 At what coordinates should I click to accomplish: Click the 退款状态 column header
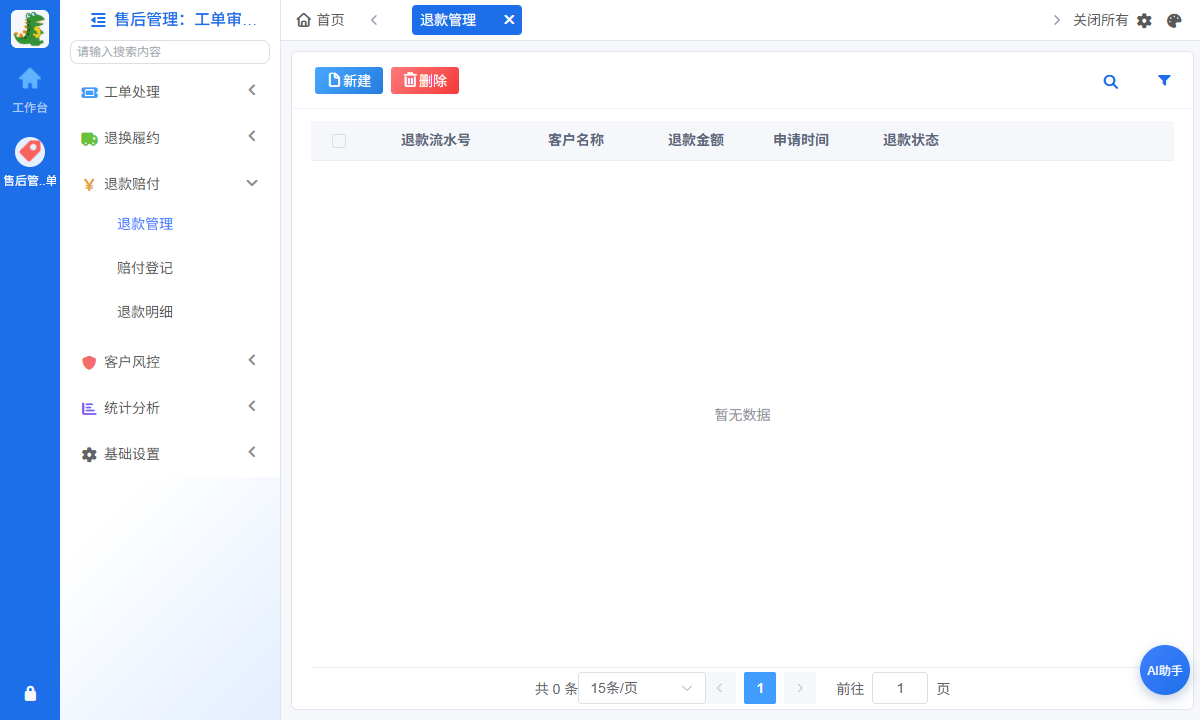pos(911,140)
